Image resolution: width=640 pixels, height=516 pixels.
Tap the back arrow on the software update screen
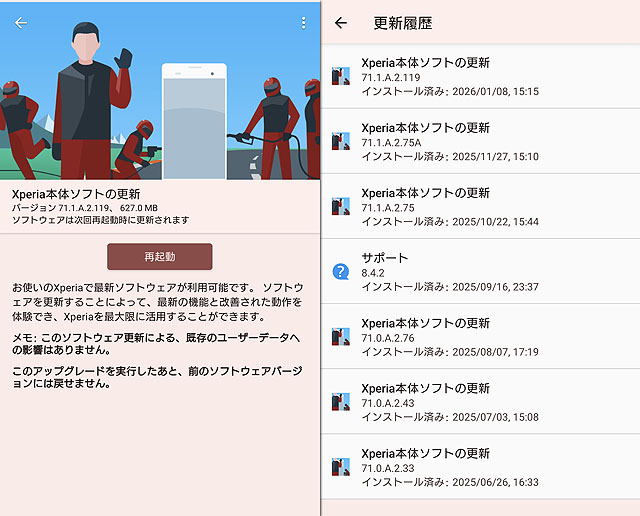click(x=21, y=23)
